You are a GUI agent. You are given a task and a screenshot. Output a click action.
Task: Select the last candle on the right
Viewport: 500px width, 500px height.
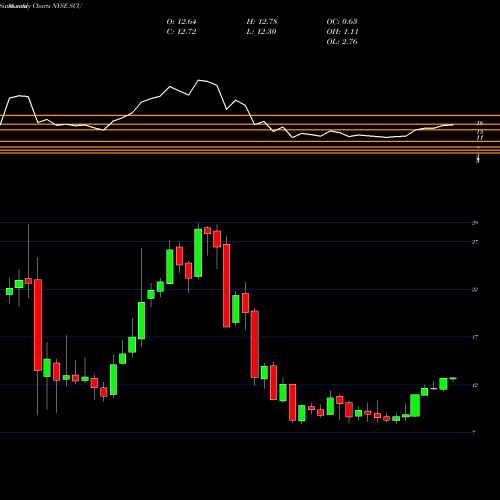tap(453, 378)
